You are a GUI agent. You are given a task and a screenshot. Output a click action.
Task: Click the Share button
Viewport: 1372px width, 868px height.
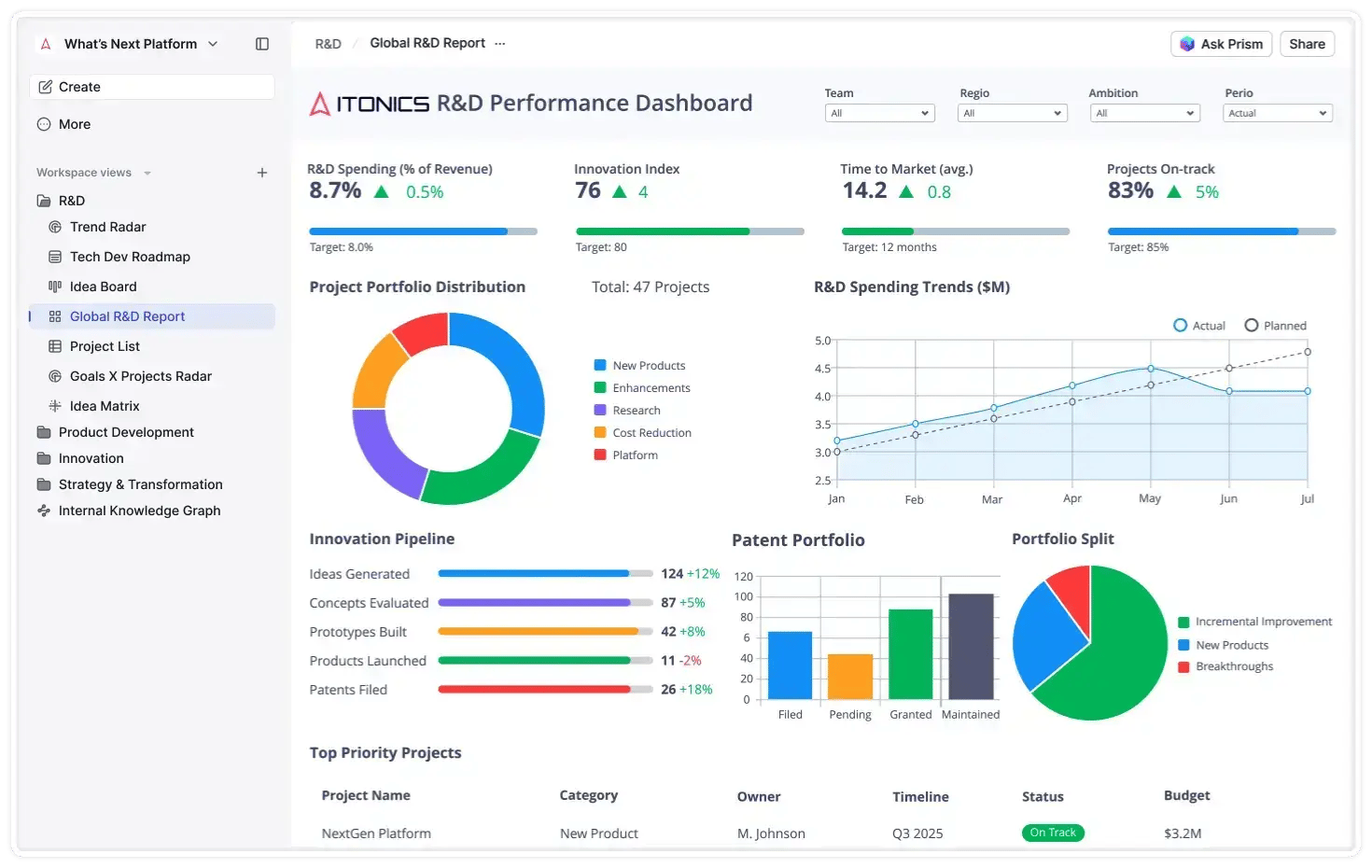pos(1308,44)
